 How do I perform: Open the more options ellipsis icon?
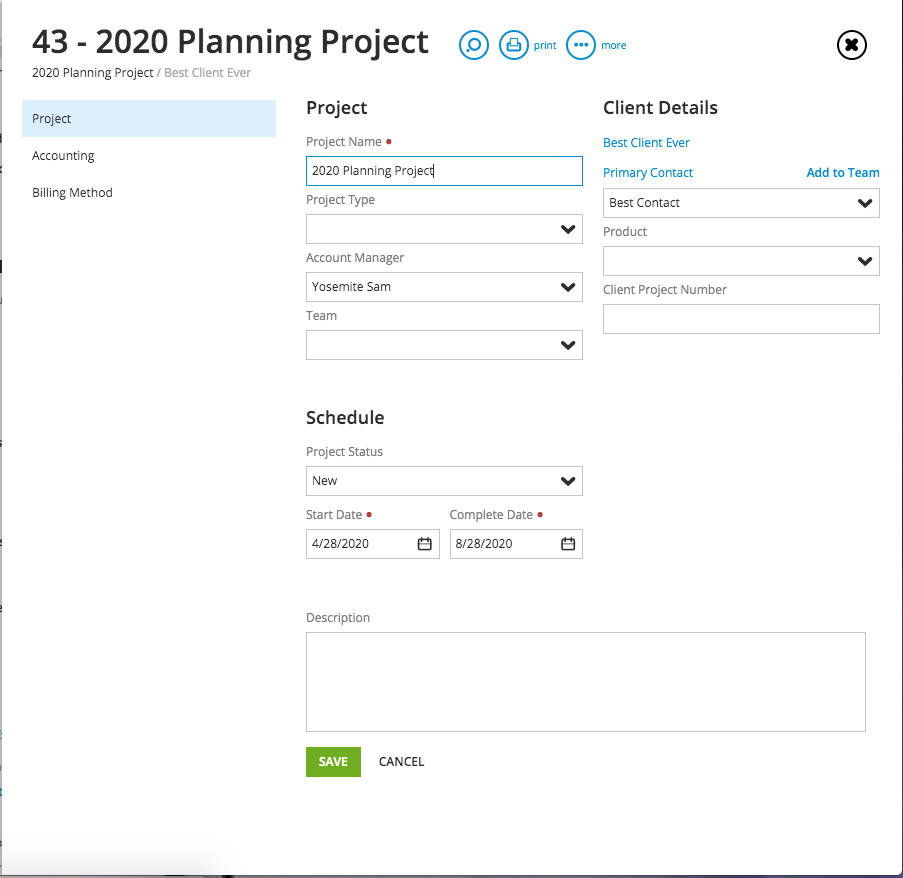point(580,45)
